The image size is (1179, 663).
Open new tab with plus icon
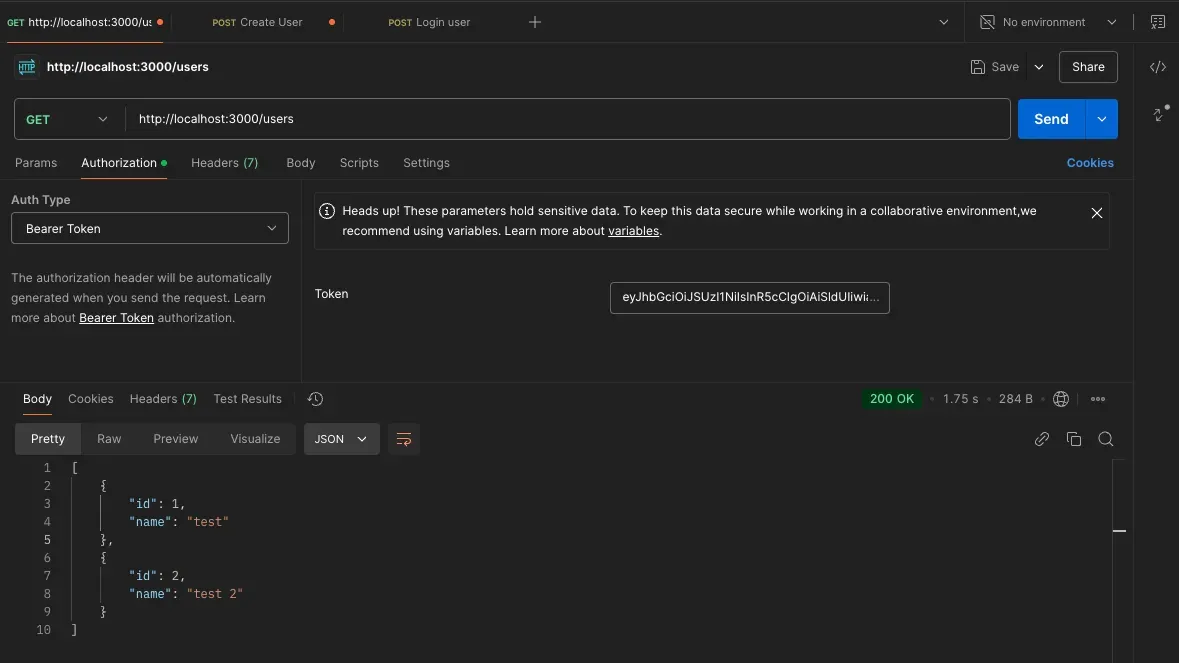click(x=535, y=22)
